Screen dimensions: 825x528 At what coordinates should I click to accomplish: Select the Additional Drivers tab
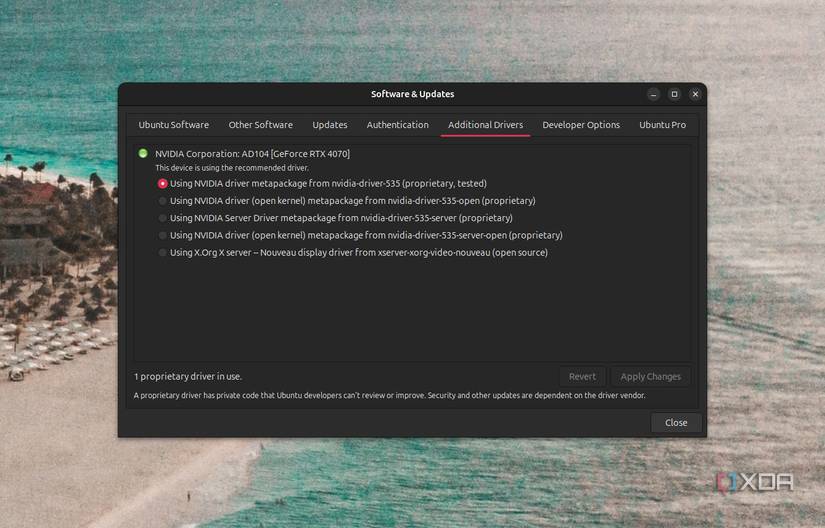tap(486, 125)
